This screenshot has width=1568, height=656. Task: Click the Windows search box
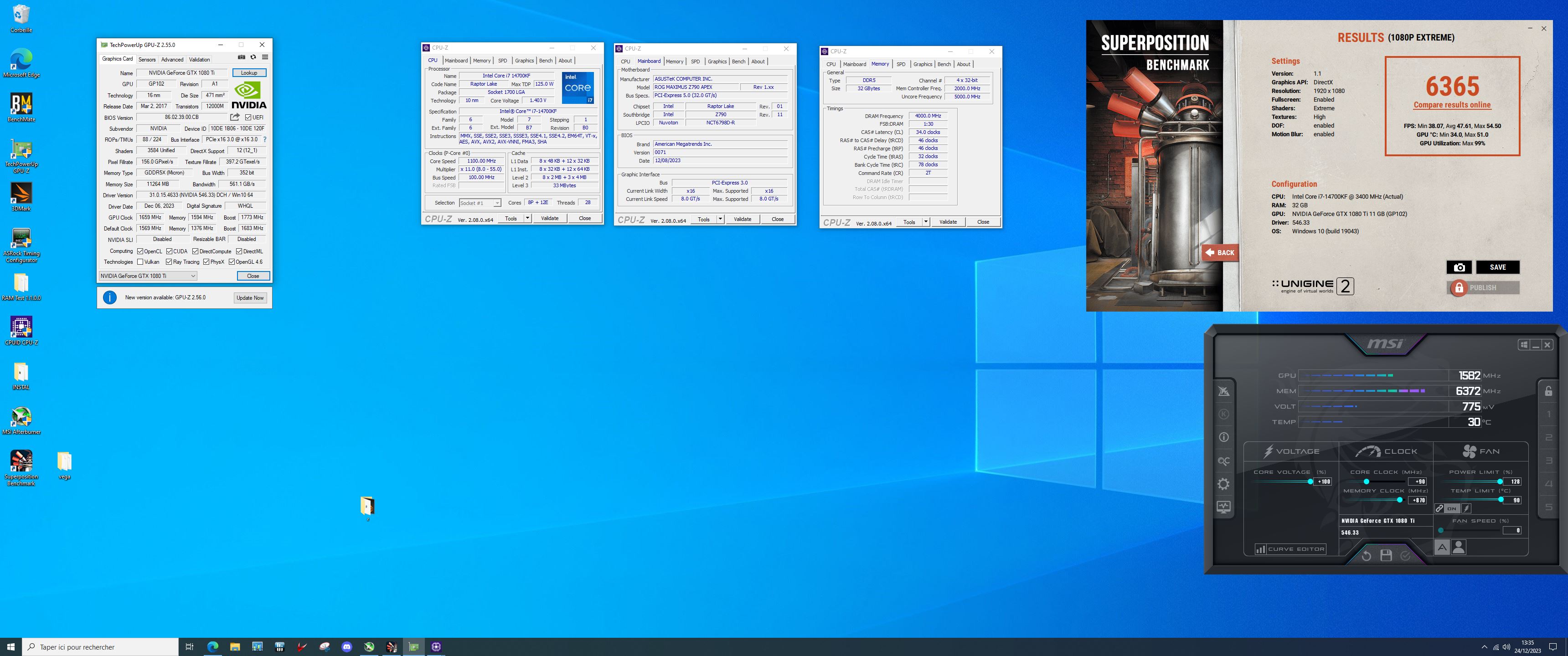(100, 647)
